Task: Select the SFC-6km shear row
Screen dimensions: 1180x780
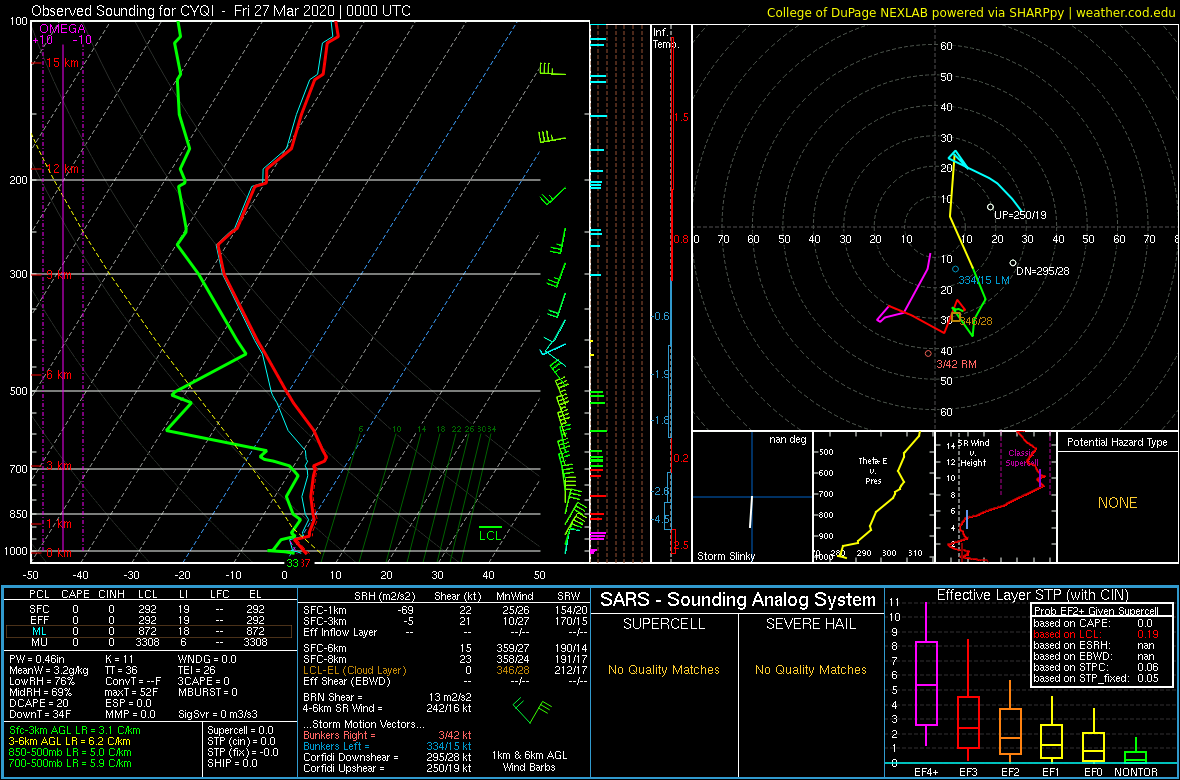Action: click(x=444, y=648)
